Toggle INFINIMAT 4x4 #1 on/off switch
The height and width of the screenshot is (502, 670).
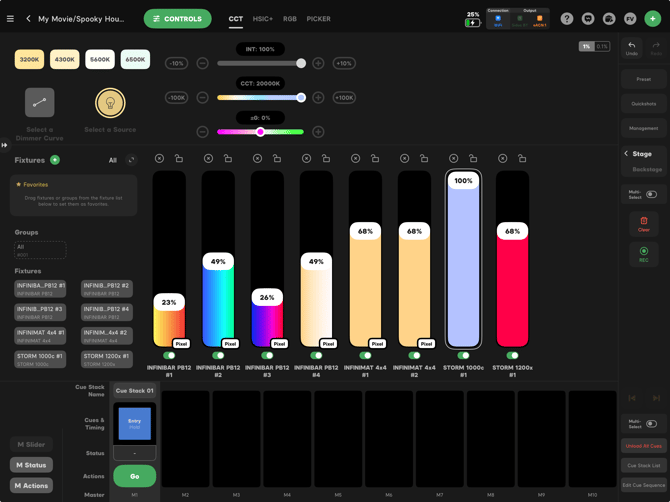pos(365,355)
